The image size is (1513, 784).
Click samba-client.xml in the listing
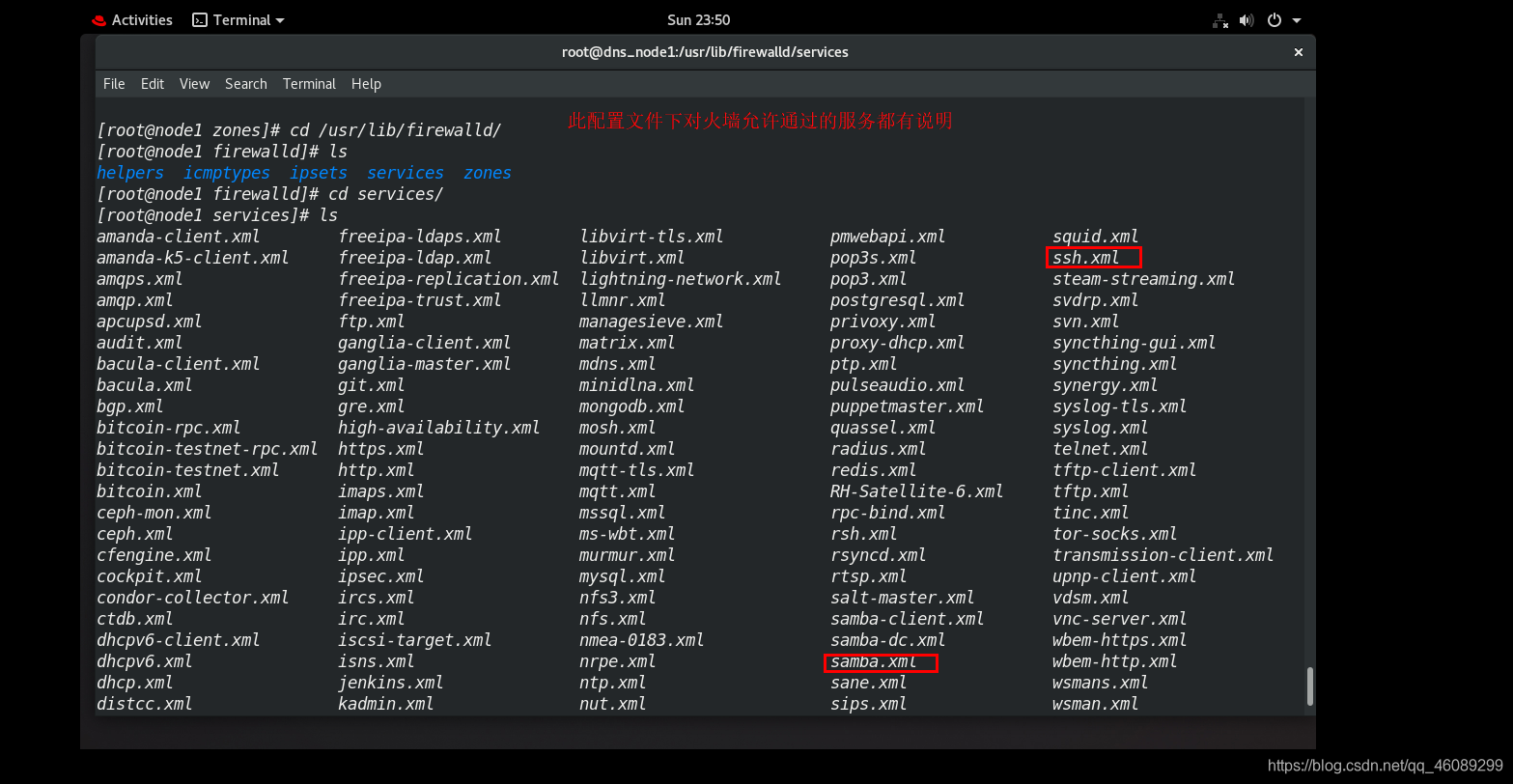tap(908, 619)
